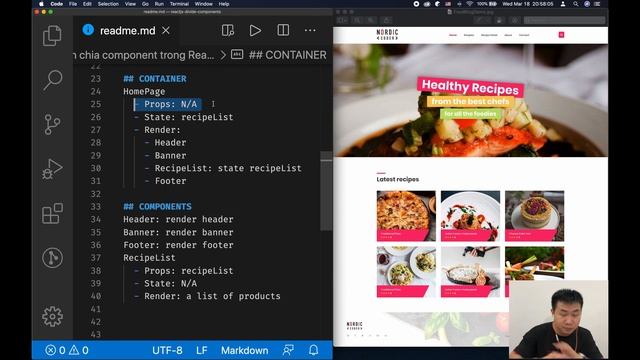Click the '## COMPONENTS' heading on line 33
Image resolution: width=640 pixels, height=360 pixels.
[157, 207]
